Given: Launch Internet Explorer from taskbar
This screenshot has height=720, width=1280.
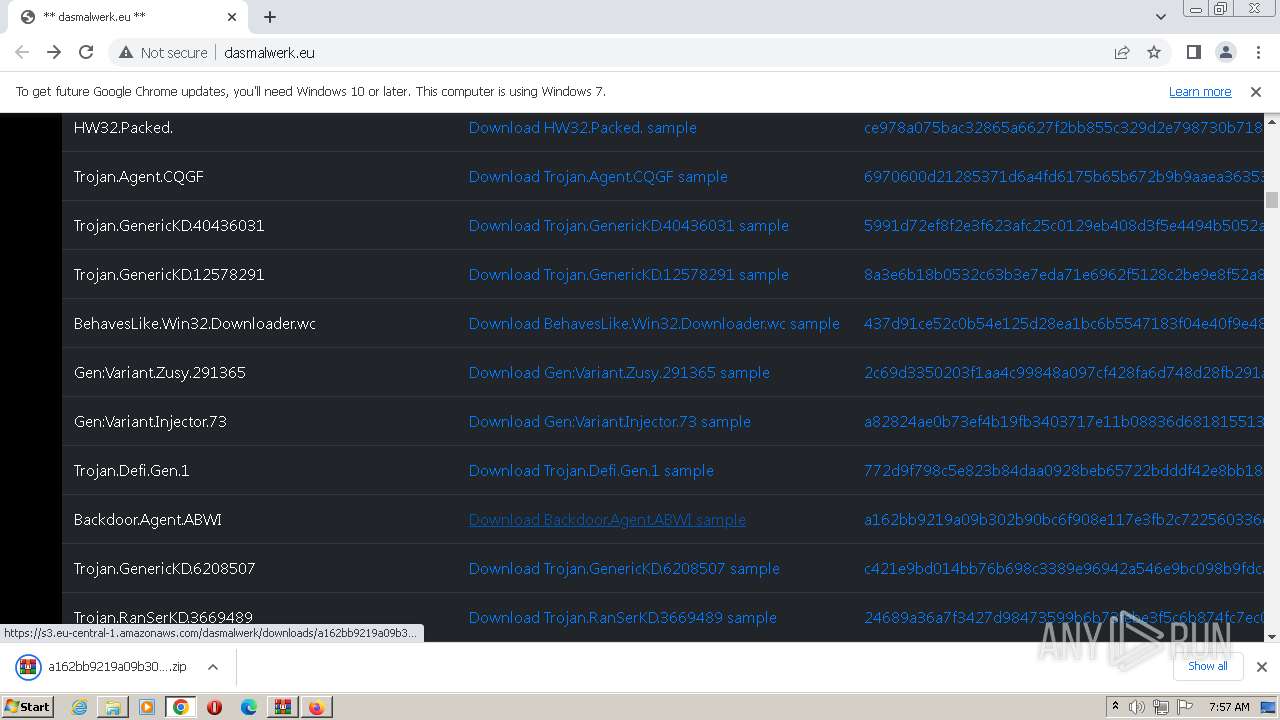Looking at the screenshot, I should (79, 707).
